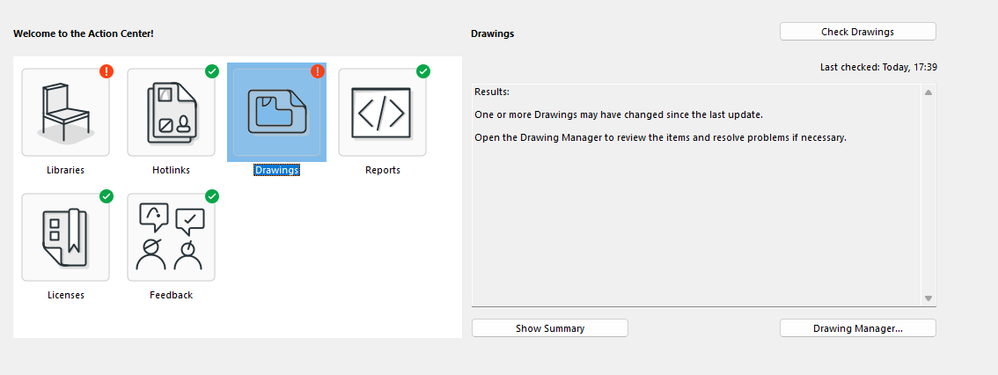Click the results scrollbar down arrow
Screen dimensions: 998x375
pyautogui.click(x=928, y=298)
